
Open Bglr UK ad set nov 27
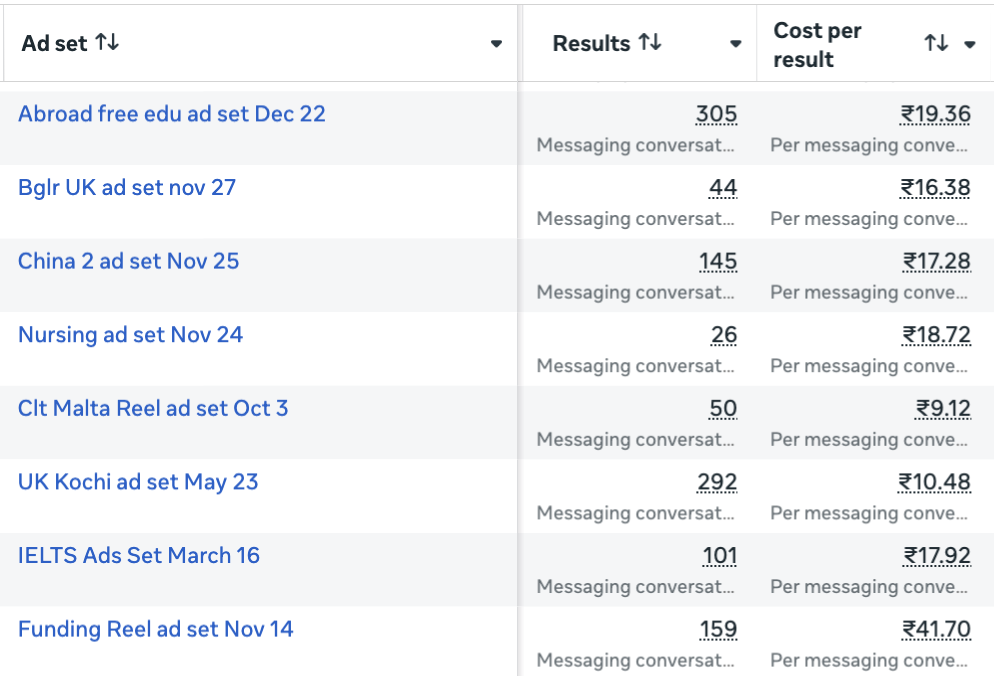(x=127, y=188)
